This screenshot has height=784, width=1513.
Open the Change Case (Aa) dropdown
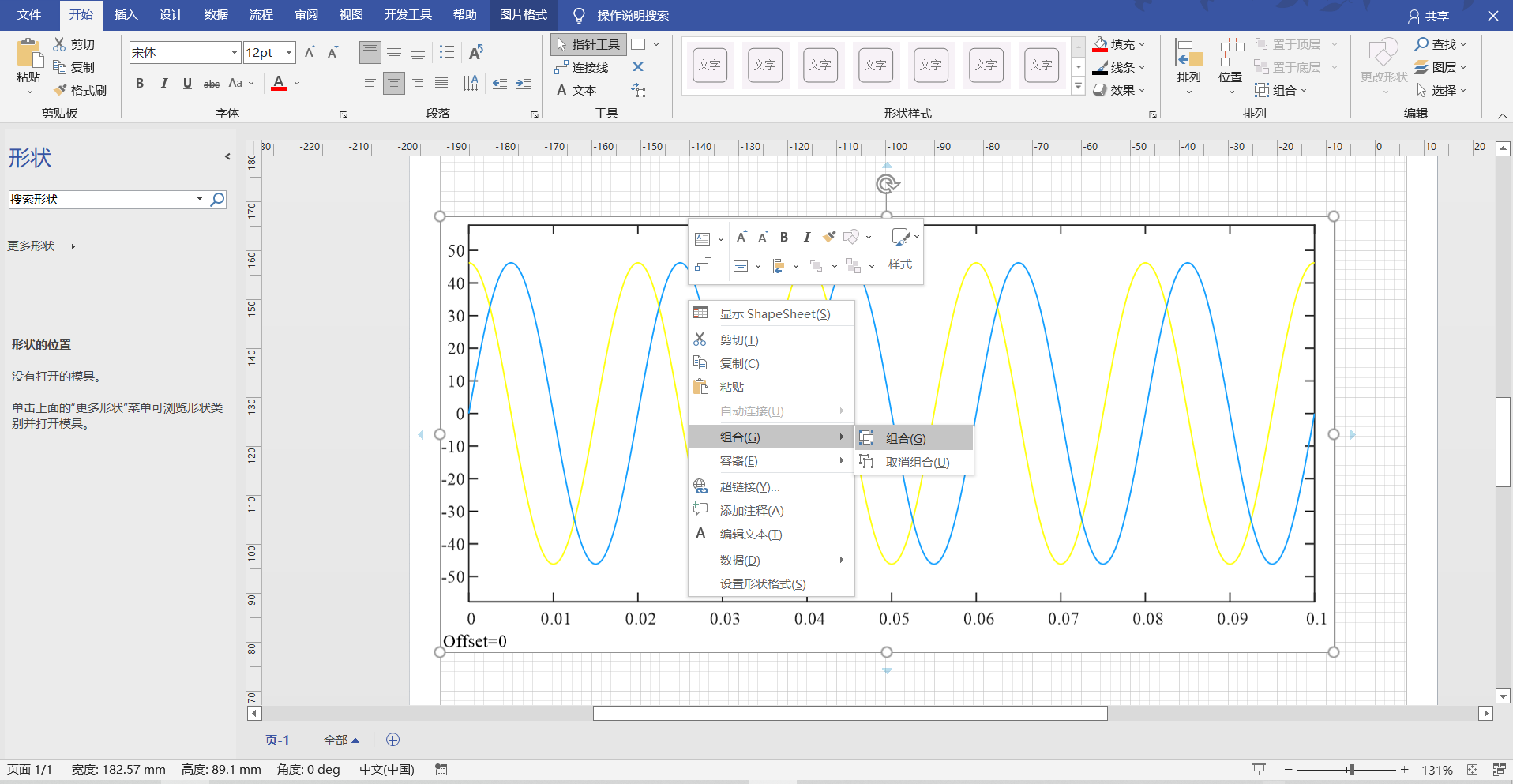point(241,83)
